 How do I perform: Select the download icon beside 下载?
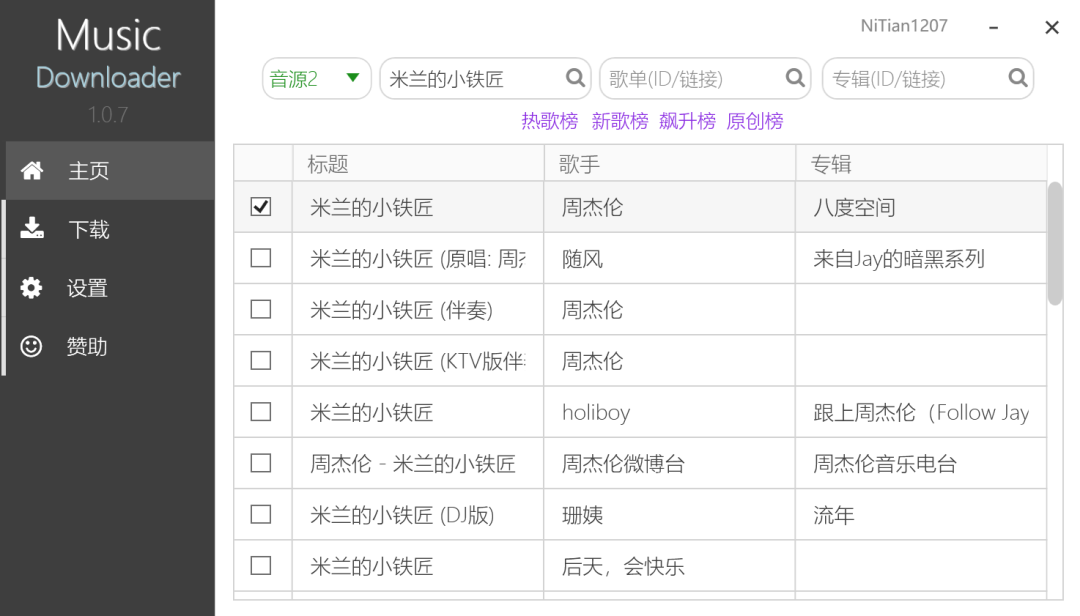(x=33, y=229)
